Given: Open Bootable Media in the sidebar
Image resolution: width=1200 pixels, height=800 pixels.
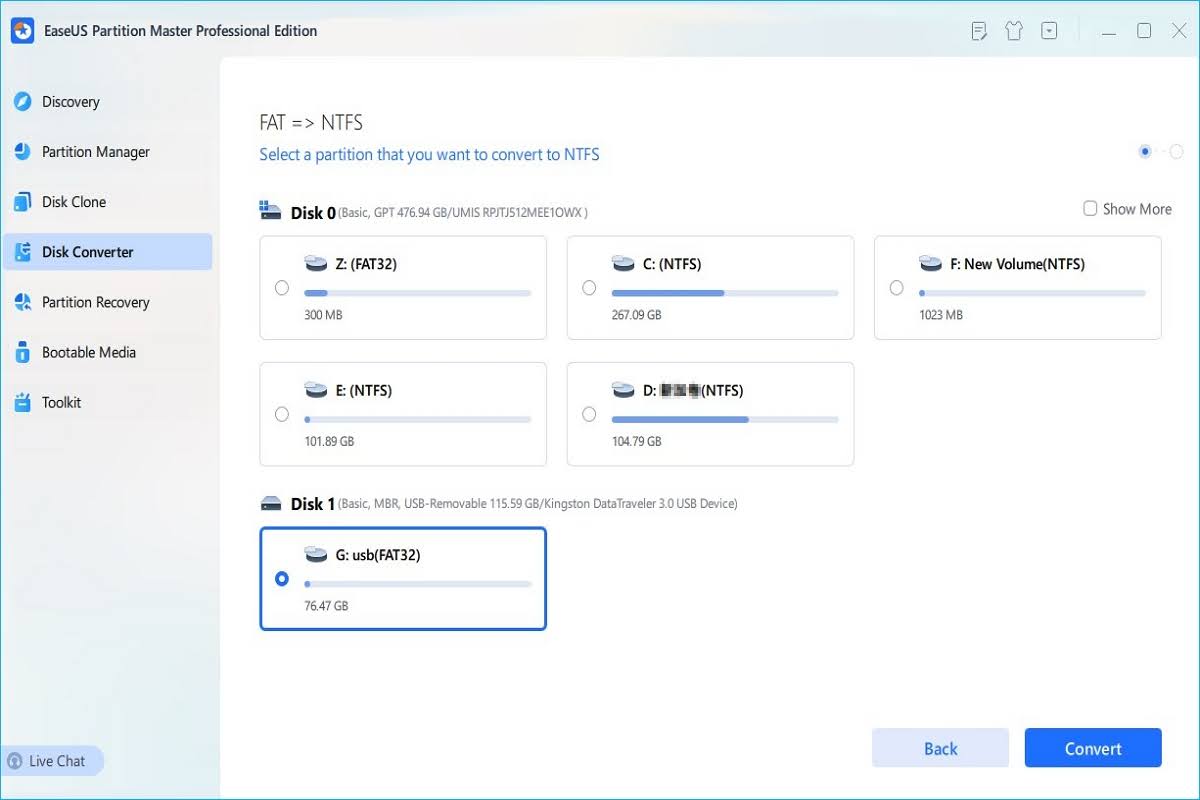Looking at the screenshot, I should tap(107, 352).
